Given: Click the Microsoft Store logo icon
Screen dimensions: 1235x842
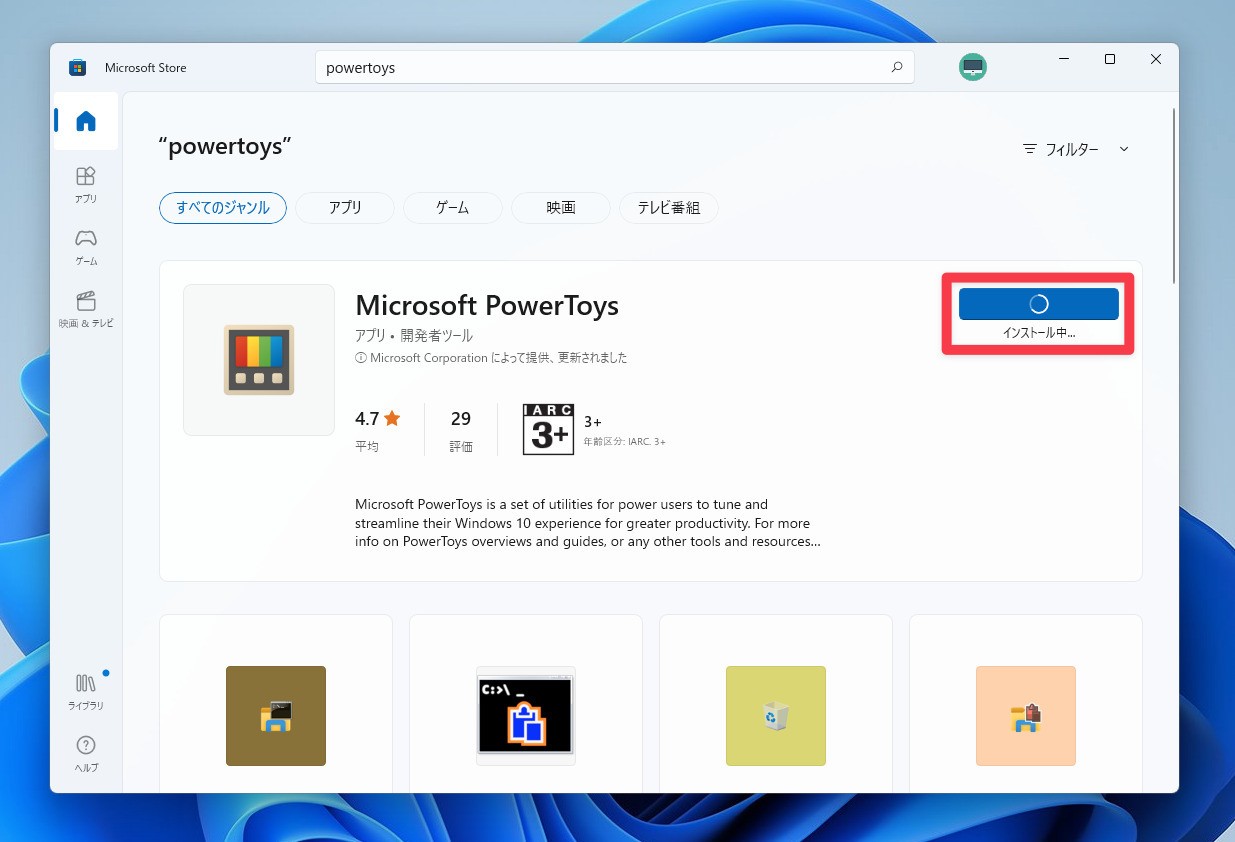Looking at the screenshot, I should tap(77, 67).
